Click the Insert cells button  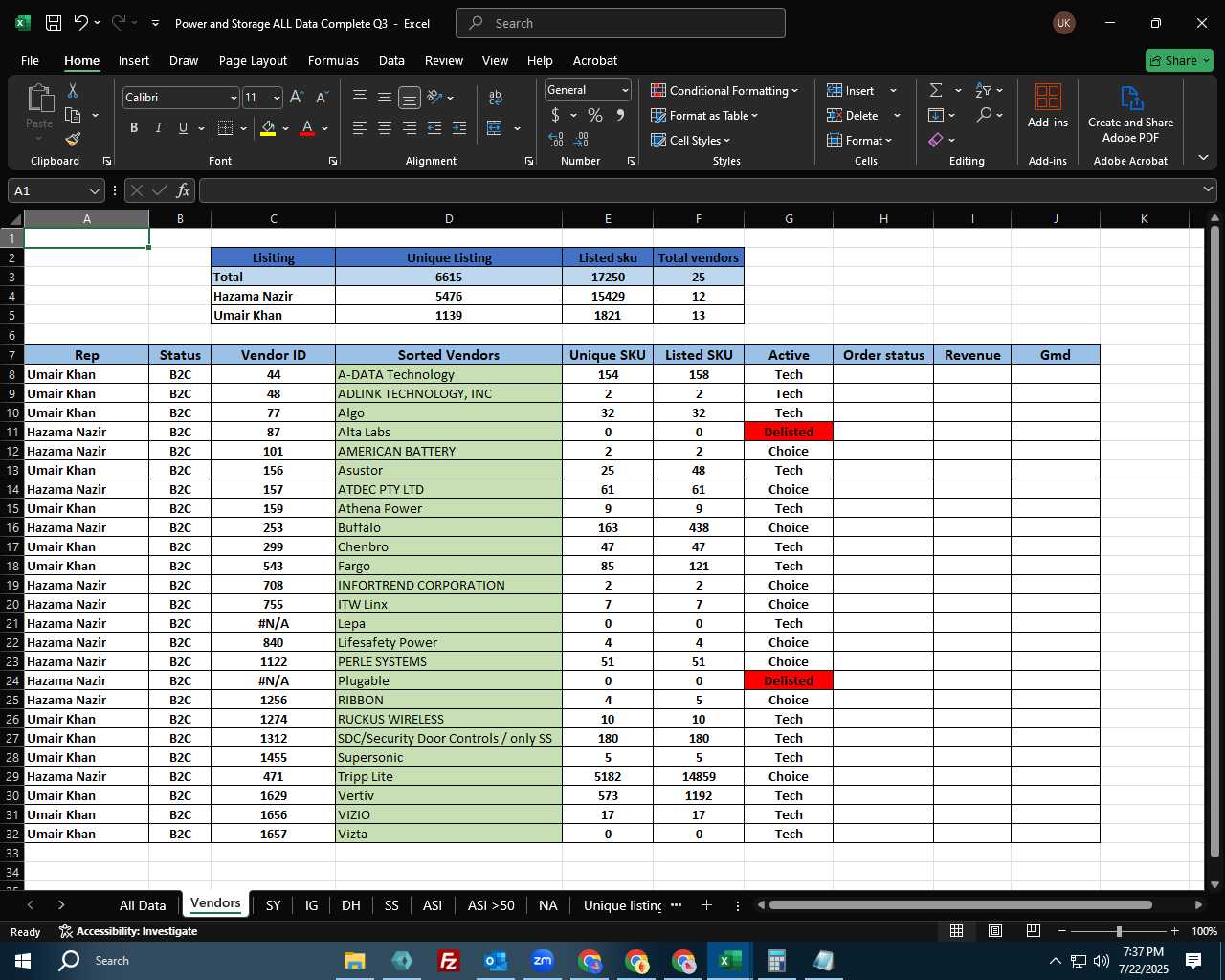click(852, 90)
